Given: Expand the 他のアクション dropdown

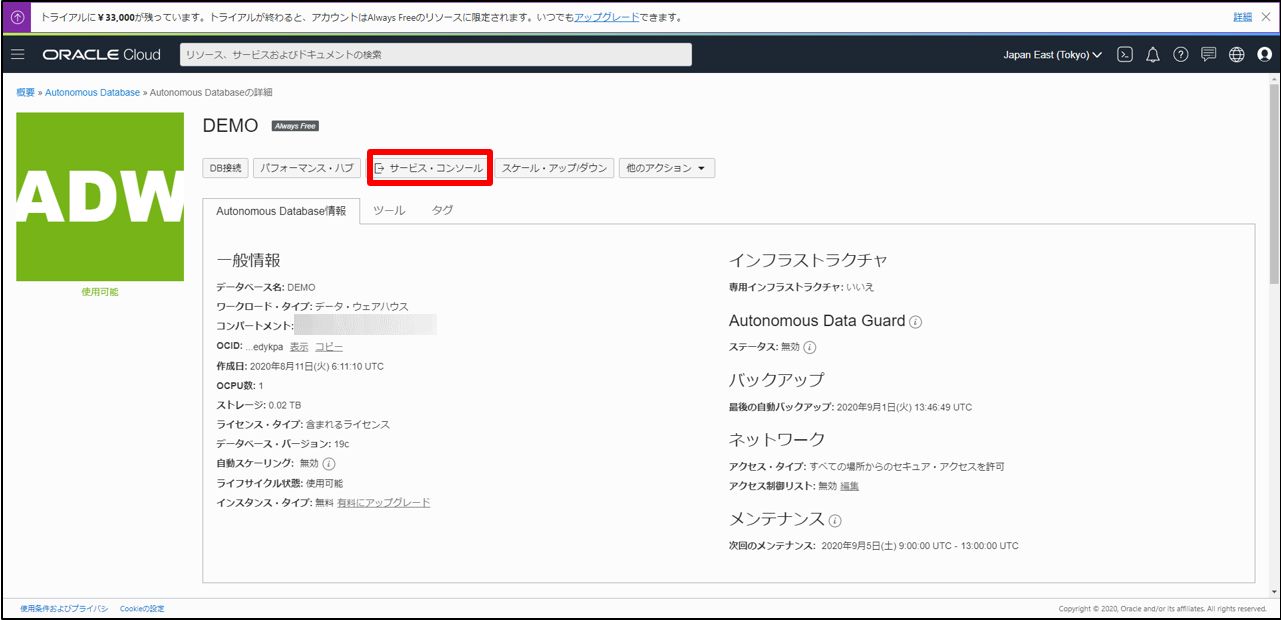Looking at the screenshot, I should pyautogui.click(x=666, y=169).
